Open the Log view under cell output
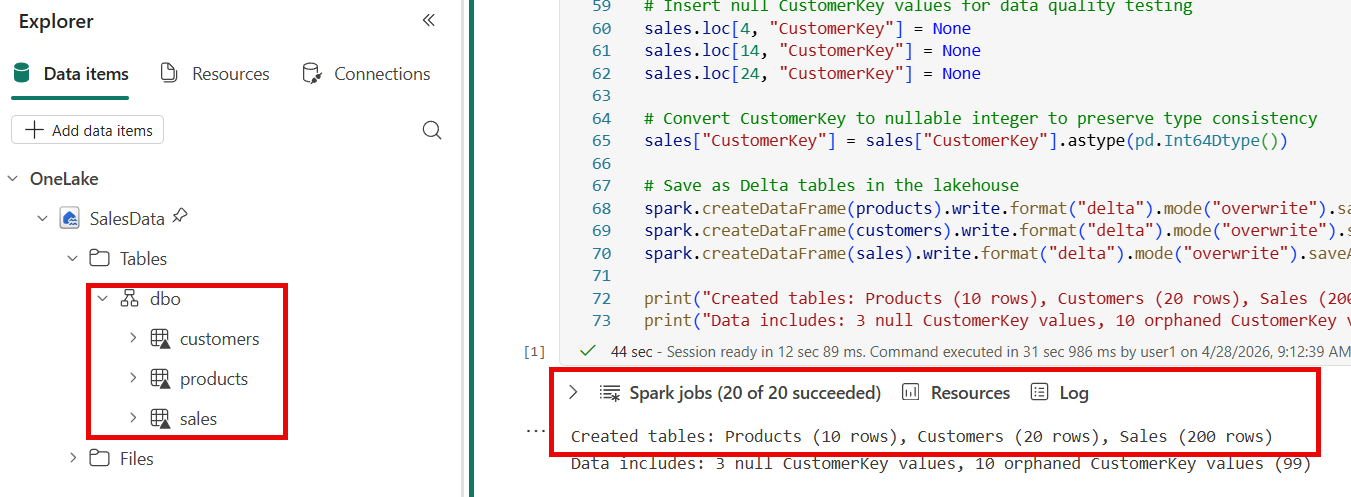Image resolution: width=1351 pixels, height=497 pixels. pos(1074,393)
